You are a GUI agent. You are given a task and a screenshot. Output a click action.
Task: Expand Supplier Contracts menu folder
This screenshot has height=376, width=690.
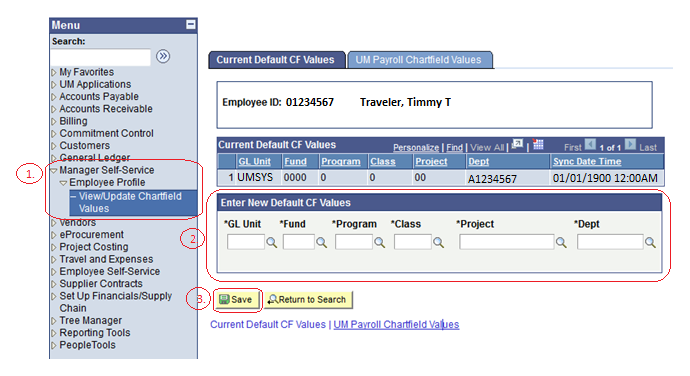pos(54,284)
